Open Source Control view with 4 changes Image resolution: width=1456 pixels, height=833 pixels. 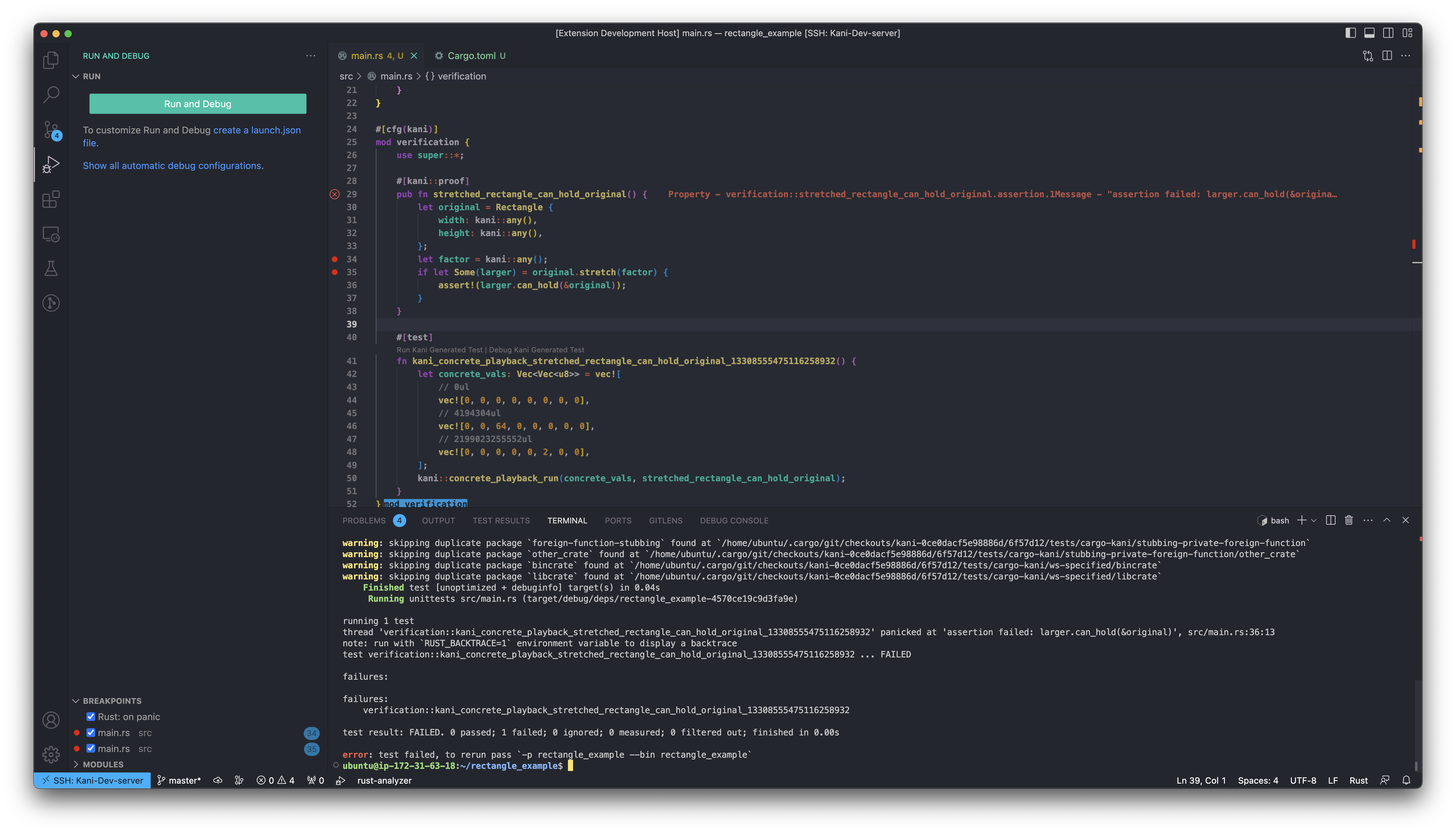51,130
